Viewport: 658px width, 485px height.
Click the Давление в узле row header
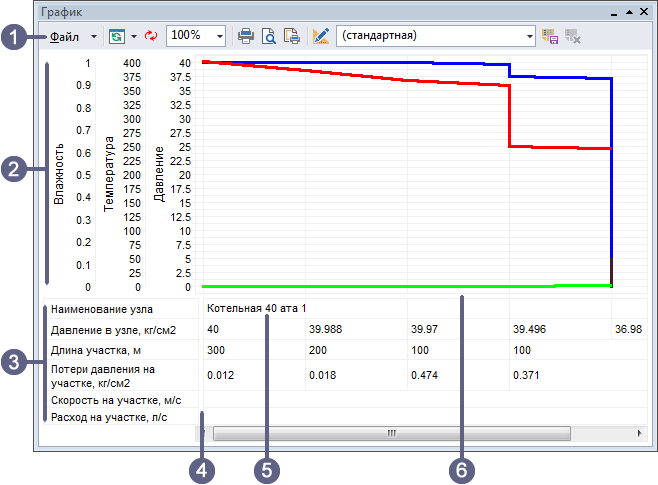(x=116, y=329)
